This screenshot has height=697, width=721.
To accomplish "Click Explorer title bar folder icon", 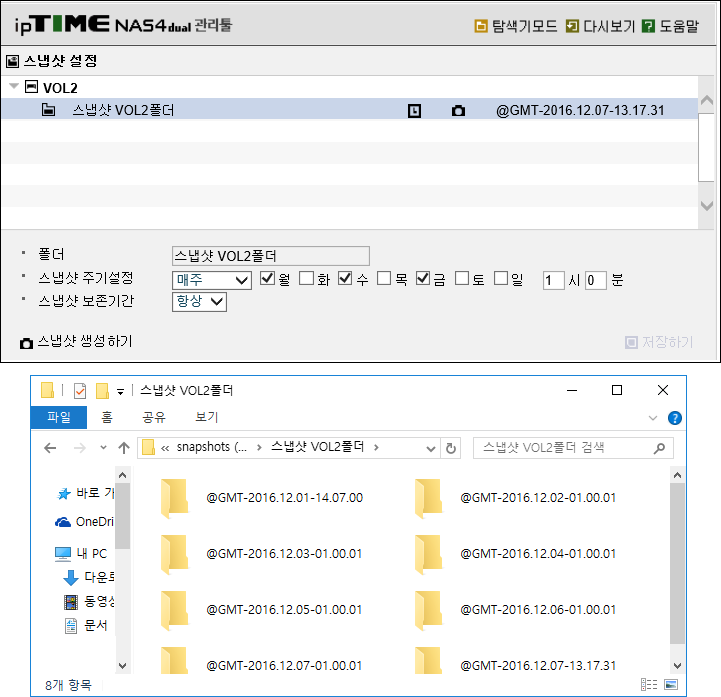I will (47, 390).
